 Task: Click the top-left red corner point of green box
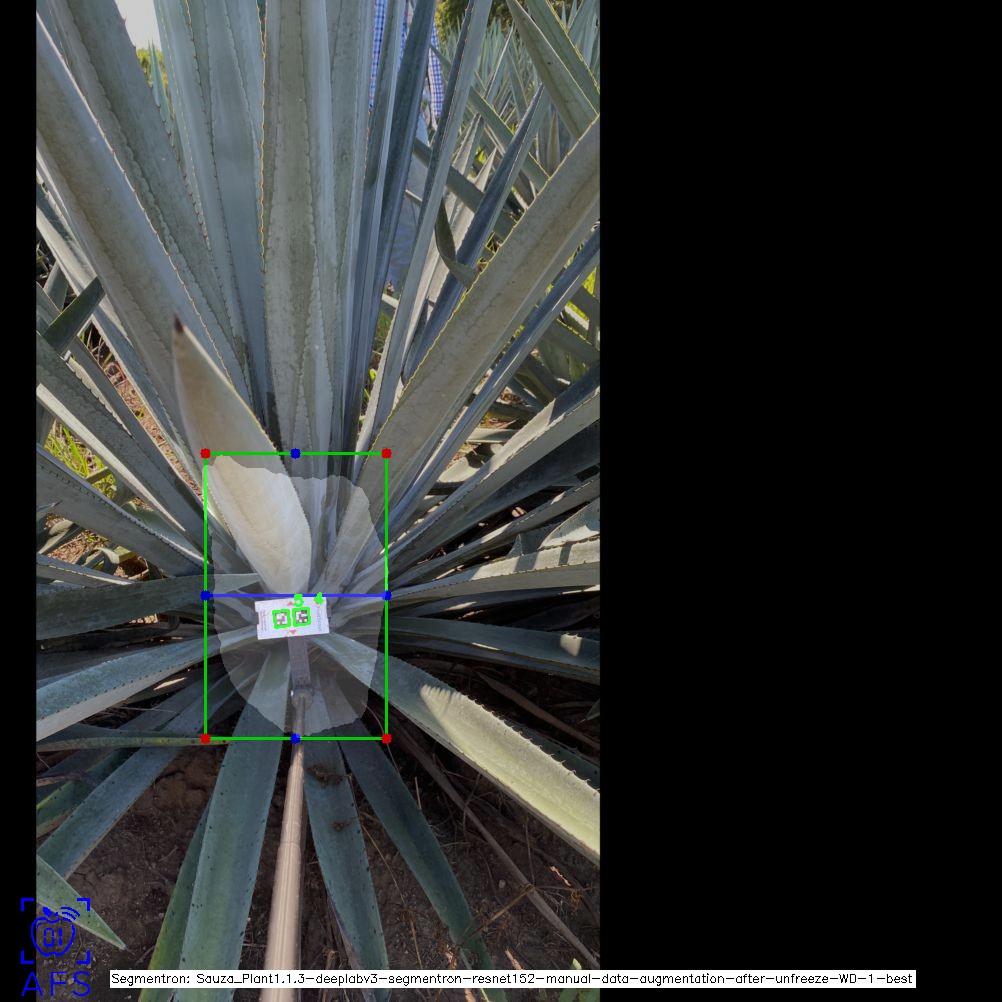point(205,454)
